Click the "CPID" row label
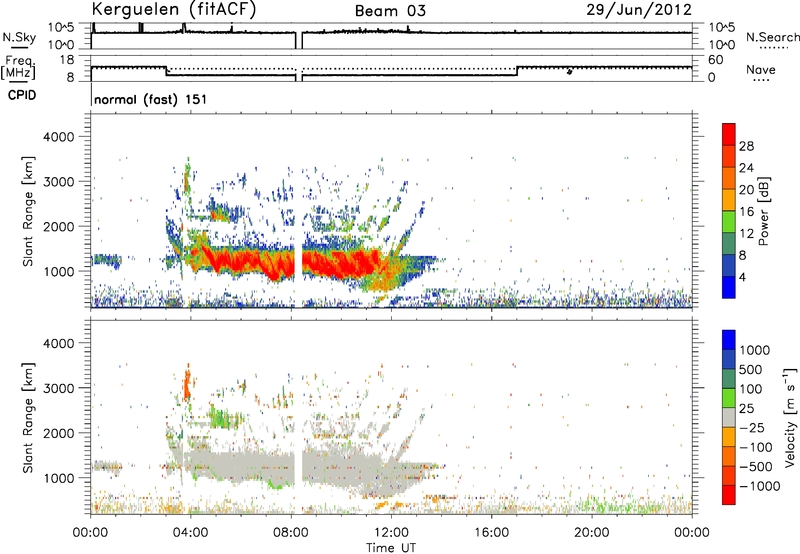 point(22,95)
